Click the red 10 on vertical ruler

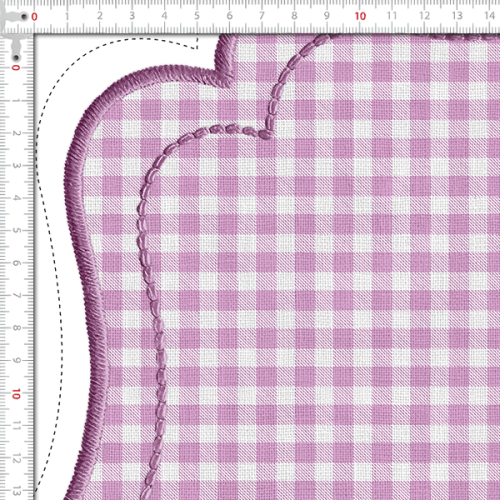coord(16,394)
